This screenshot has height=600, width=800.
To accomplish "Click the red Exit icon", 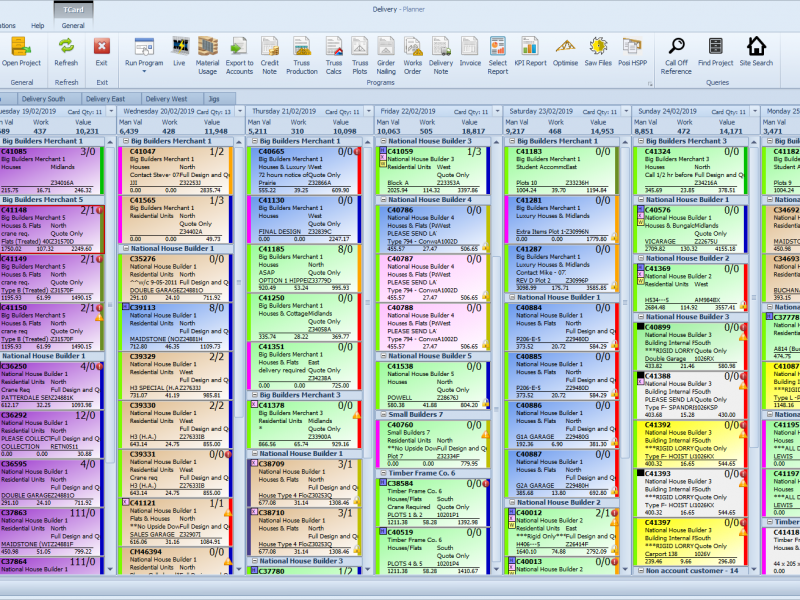I will click(102, 46).
